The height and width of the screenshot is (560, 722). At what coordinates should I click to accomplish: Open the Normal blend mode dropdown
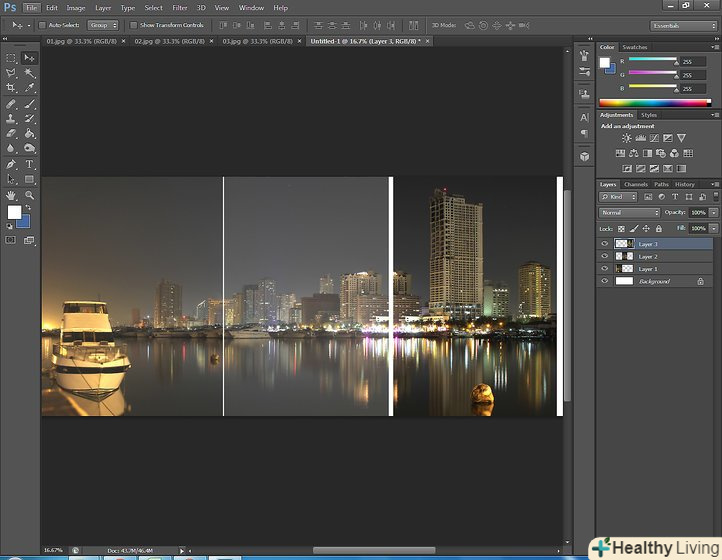tap(629, 213)
